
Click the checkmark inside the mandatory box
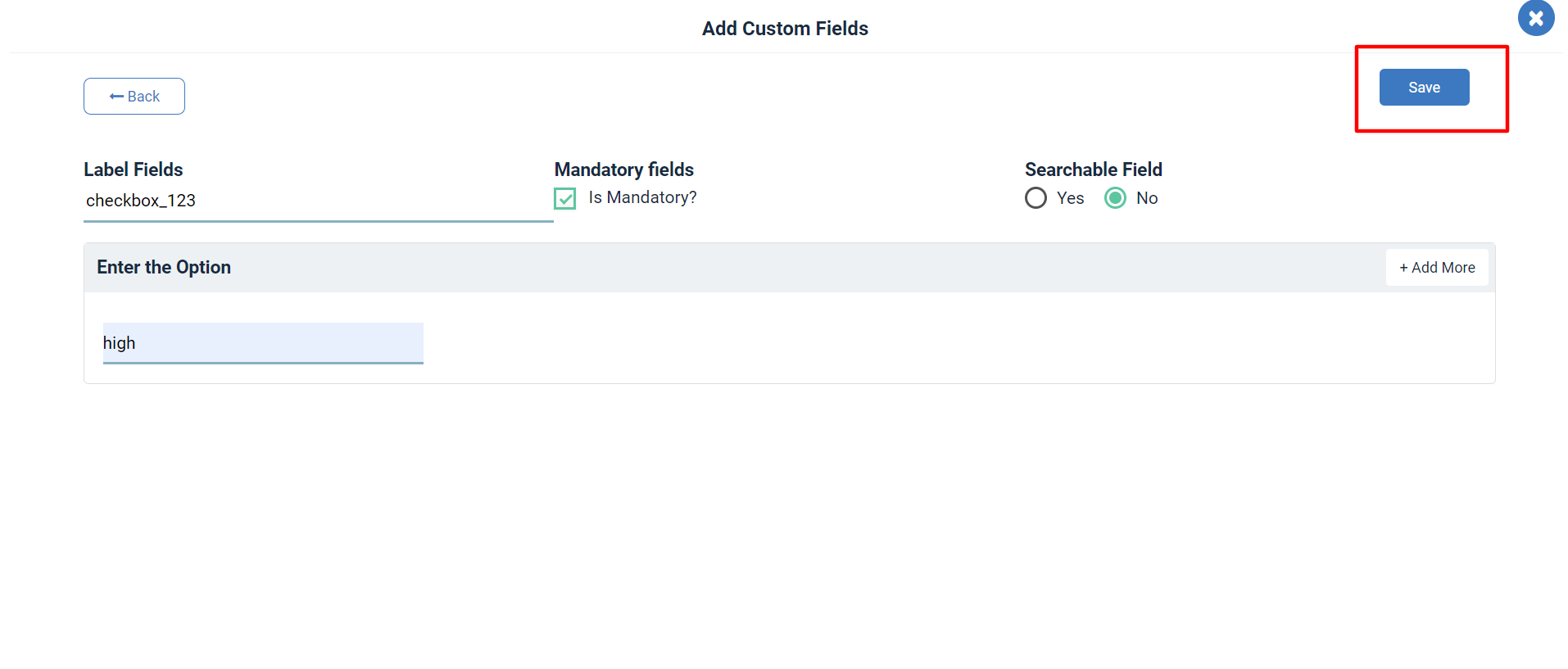pyautogui.click(x=565, y=198)
